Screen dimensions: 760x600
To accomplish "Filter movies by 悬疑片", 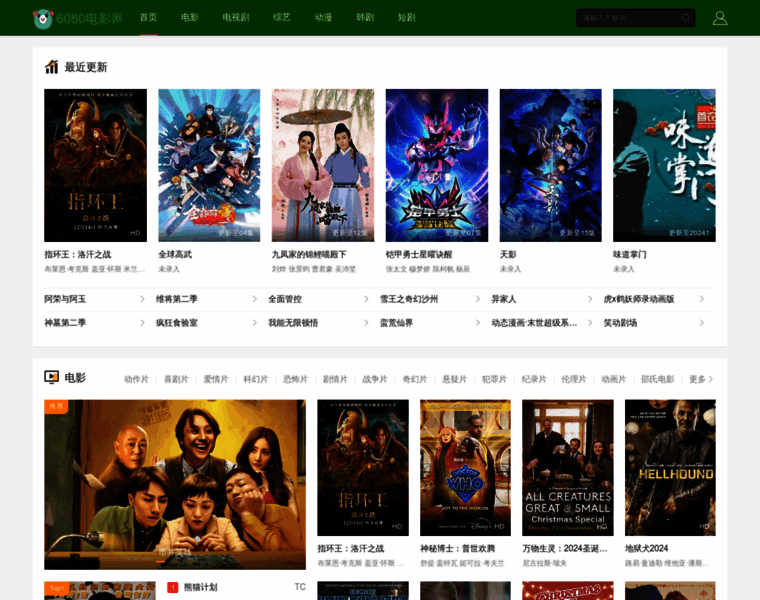I will (x=454, y=379).
